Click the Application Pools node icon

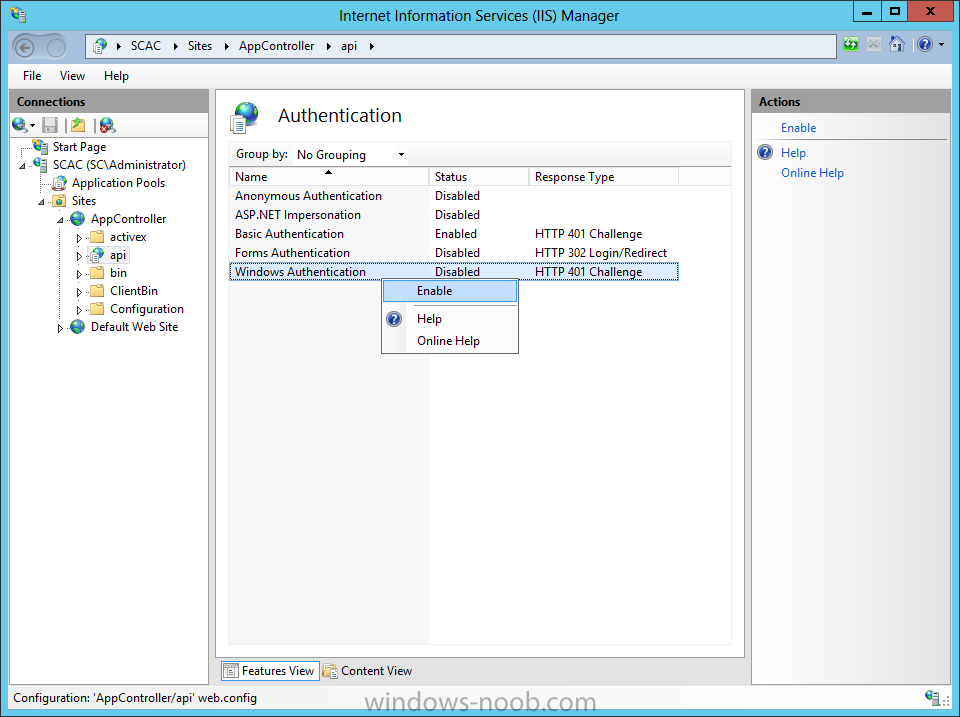point(59,183)
